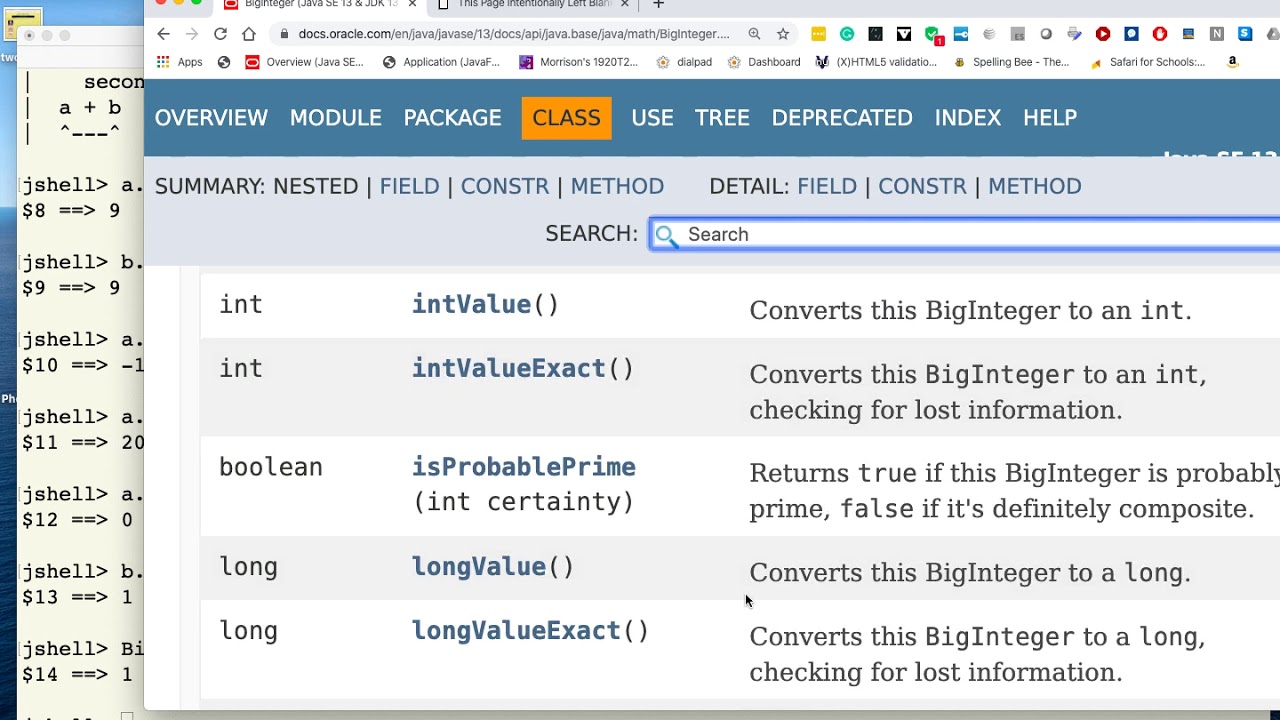Viewport: 1280px width, 720px height.
Task: Reload the BigInteger docs page
Action: coord(220,34)
